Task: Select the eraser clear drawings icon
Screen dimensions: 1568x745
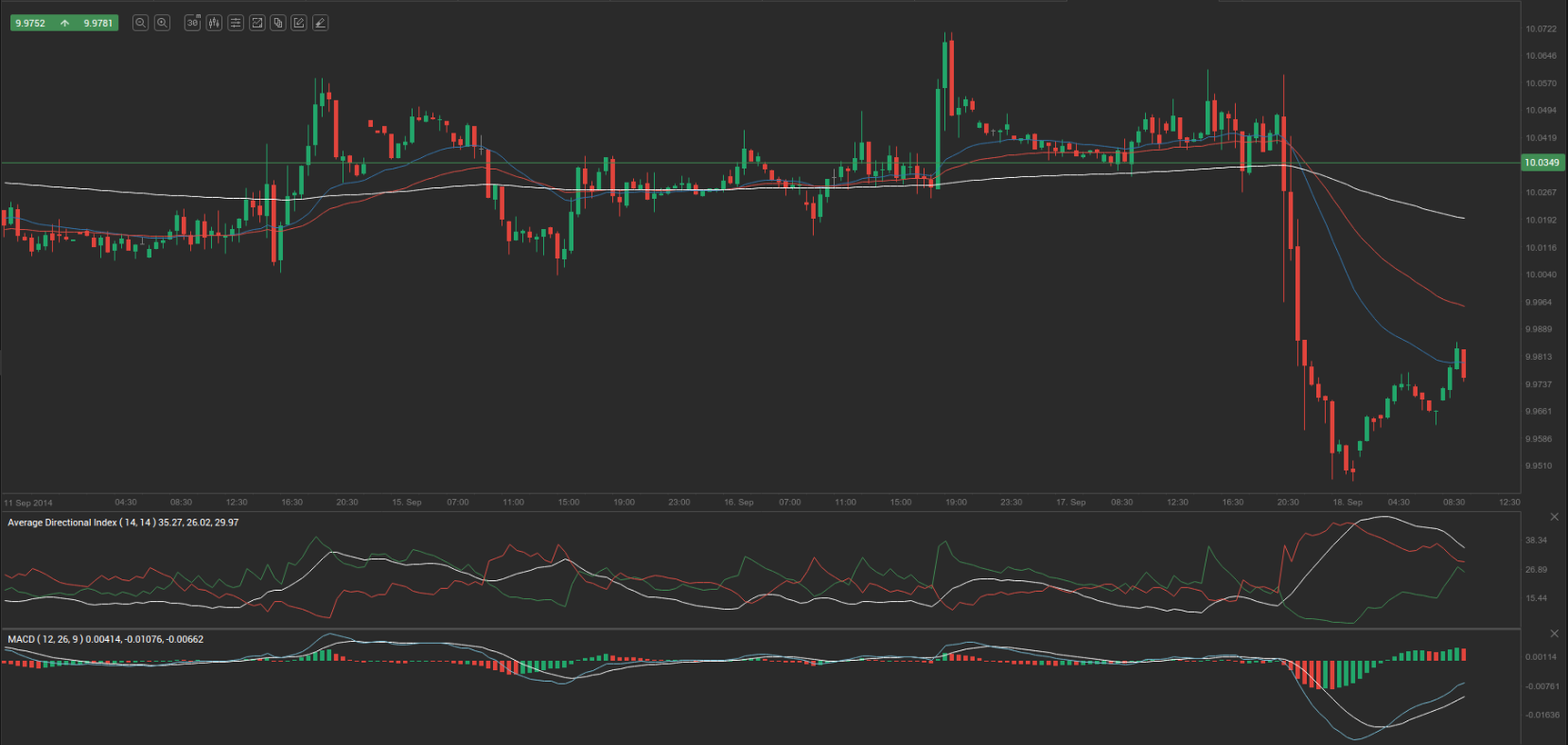Action: pos(321,23)
